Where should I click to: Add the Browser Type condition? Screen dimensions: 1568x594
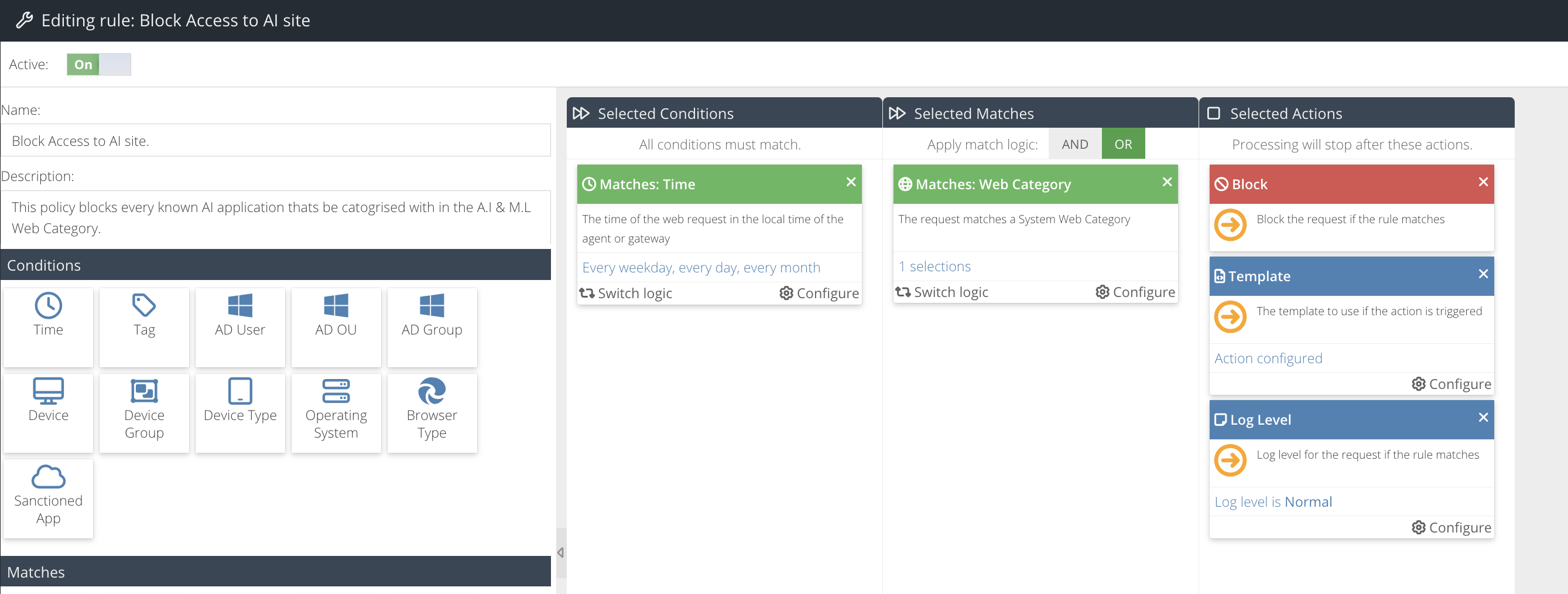(x=432, y=412)
